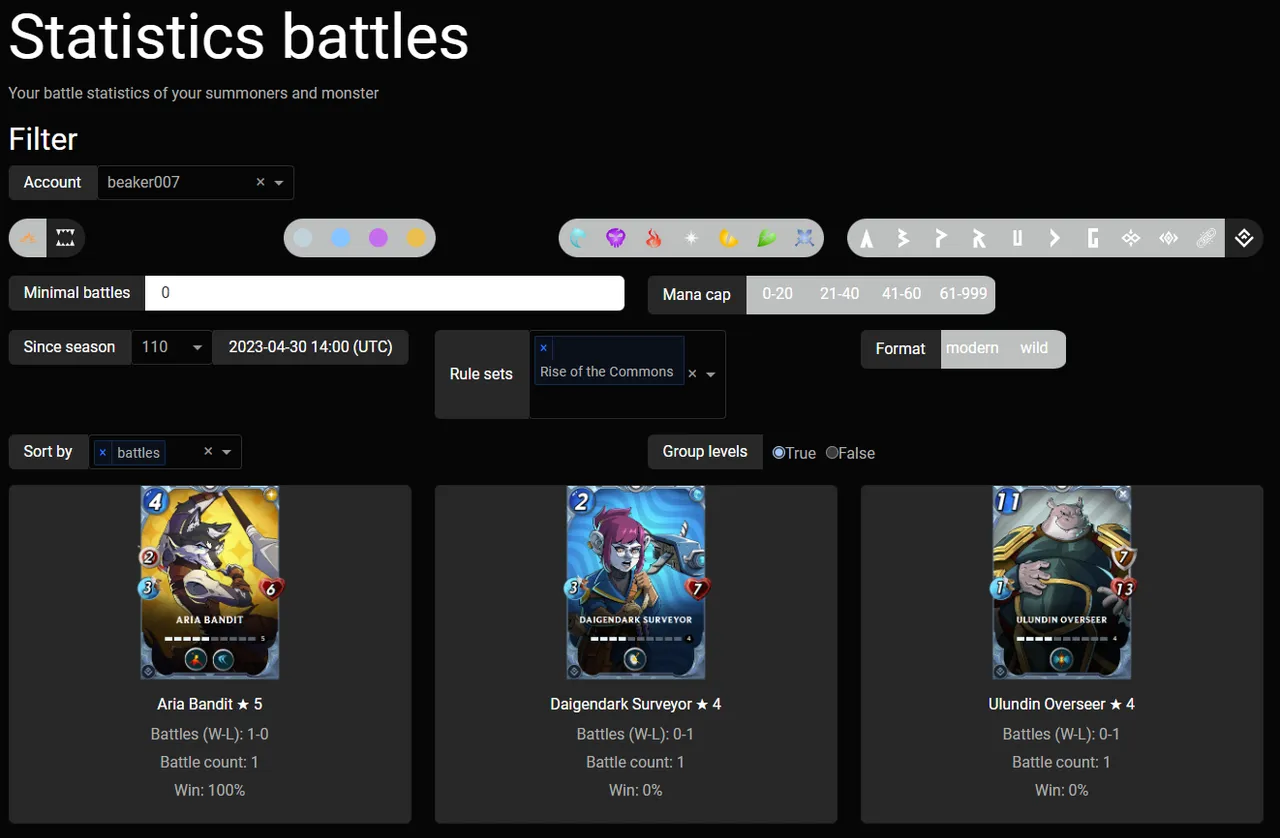Filter by Promo edition 'P' rune icon
Screen dimensions: 1280x838
pyautogui.click(x=942, y=238)
